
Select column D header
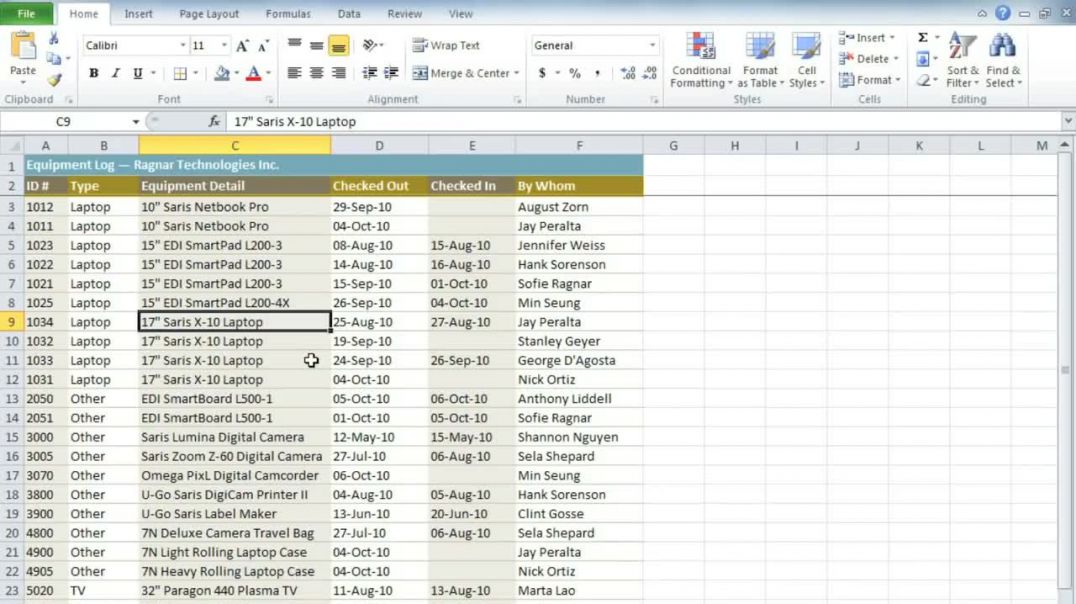(379, 146)
